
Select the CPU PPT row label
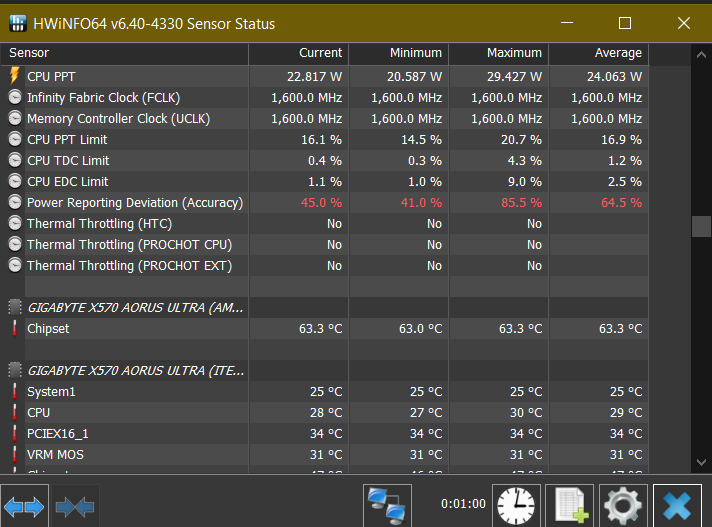(x=51, y=77)
